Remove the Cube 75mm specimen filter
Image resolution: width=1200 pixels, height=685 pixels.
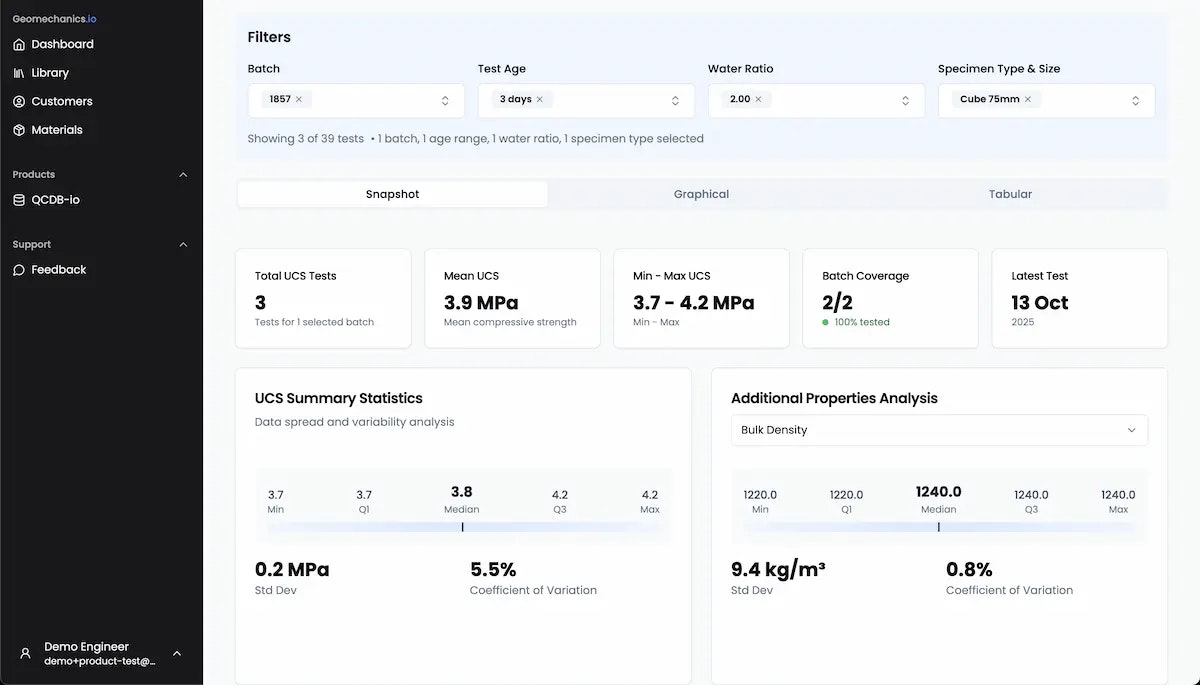(1028, 100)
